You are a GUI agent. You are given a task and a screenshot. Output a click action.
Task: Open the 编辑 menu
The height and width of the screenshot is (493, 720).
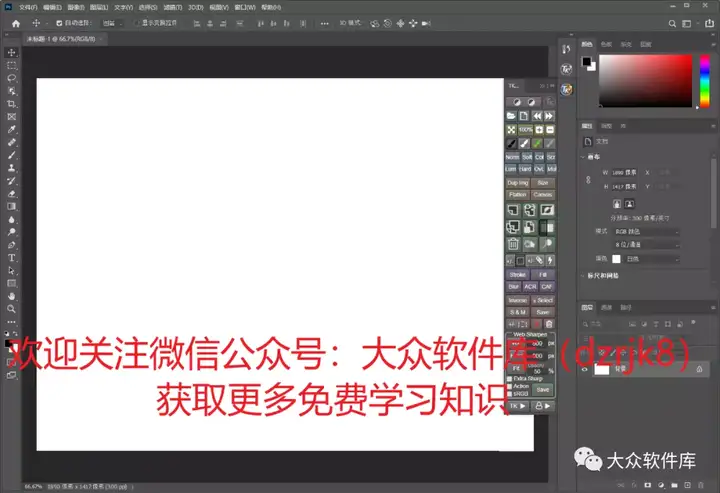point(52,7)
